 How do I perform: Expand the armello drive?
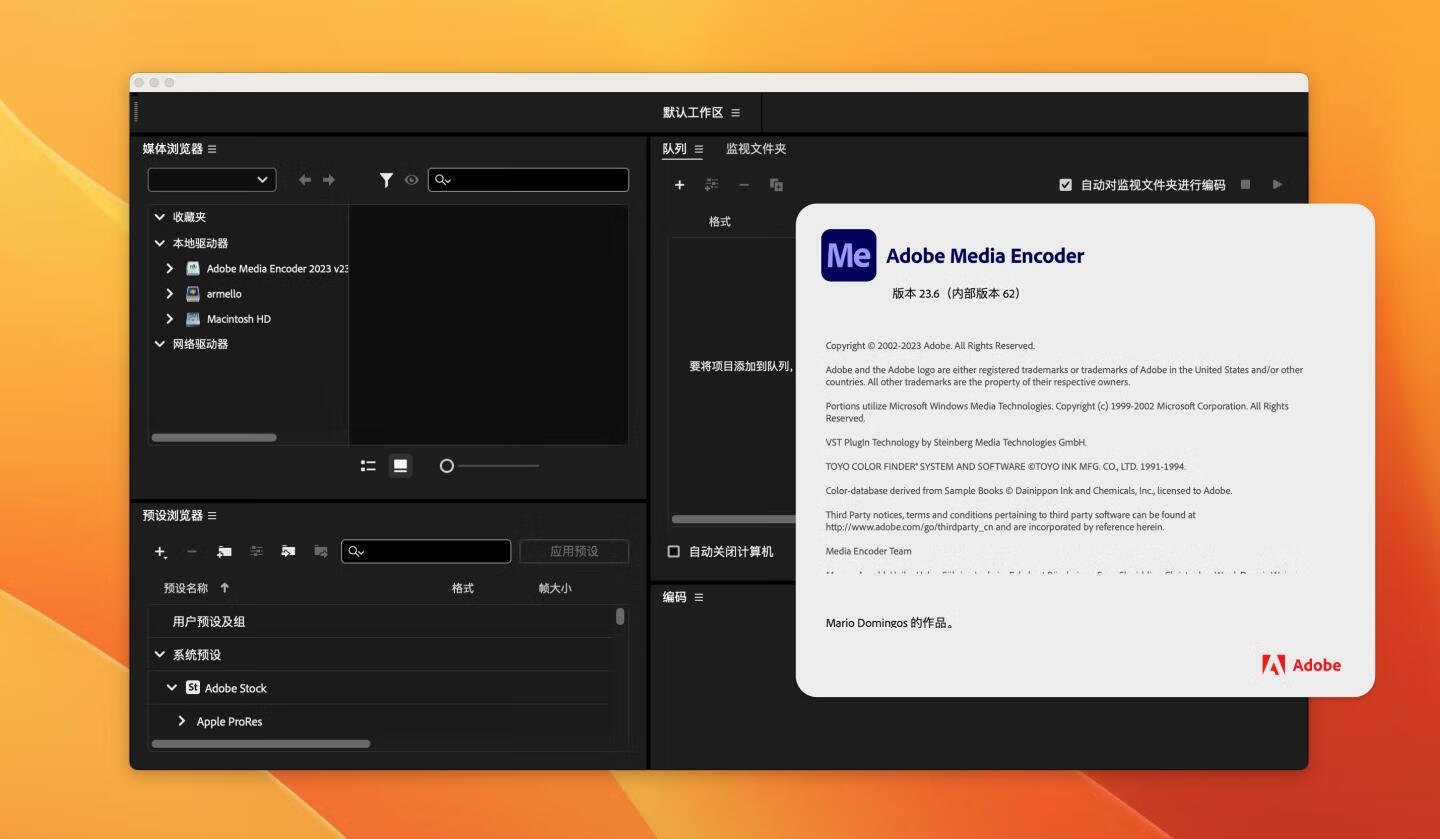(170, 294)
